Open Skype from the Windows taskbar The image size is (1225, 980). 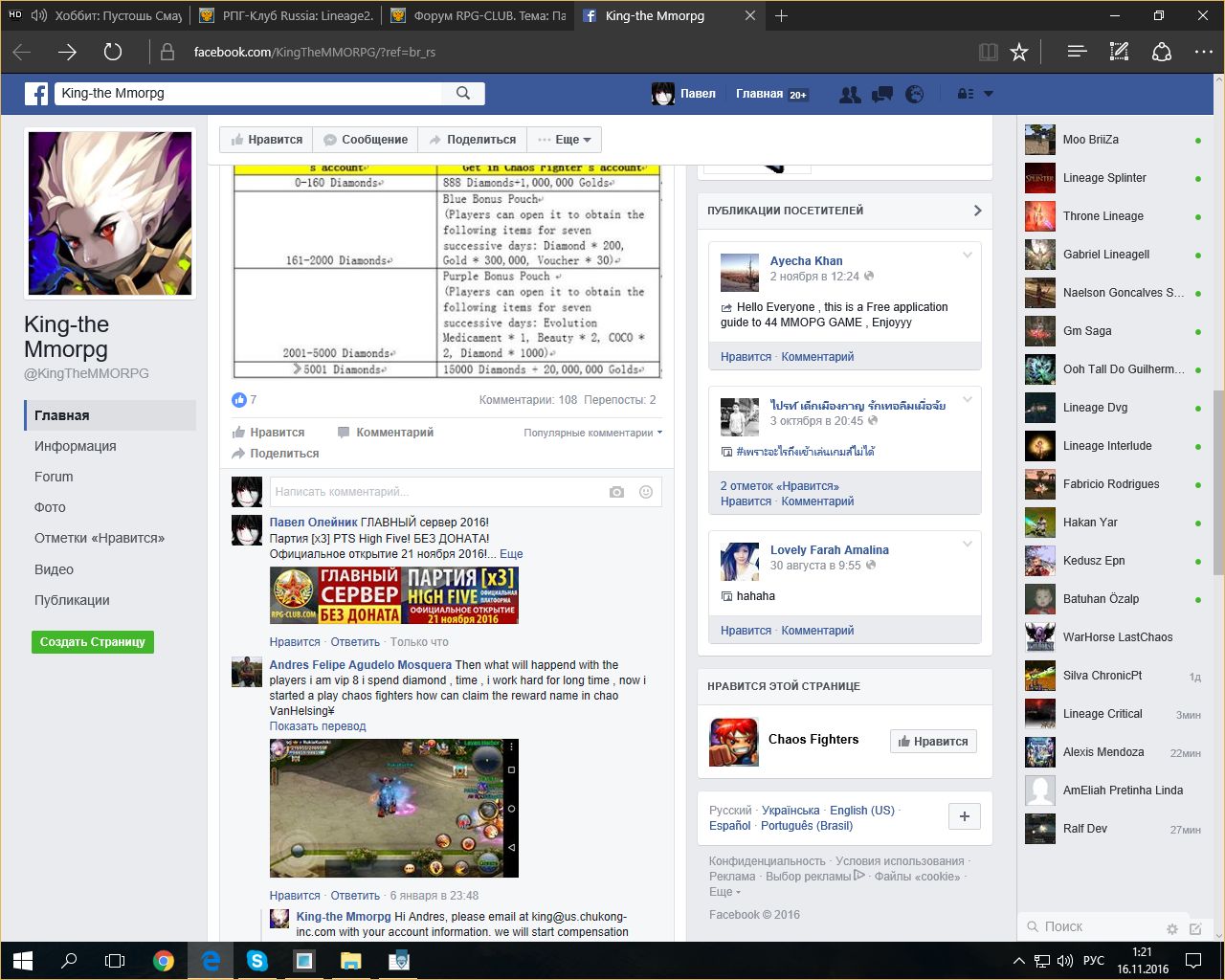[x=257, y=960]
